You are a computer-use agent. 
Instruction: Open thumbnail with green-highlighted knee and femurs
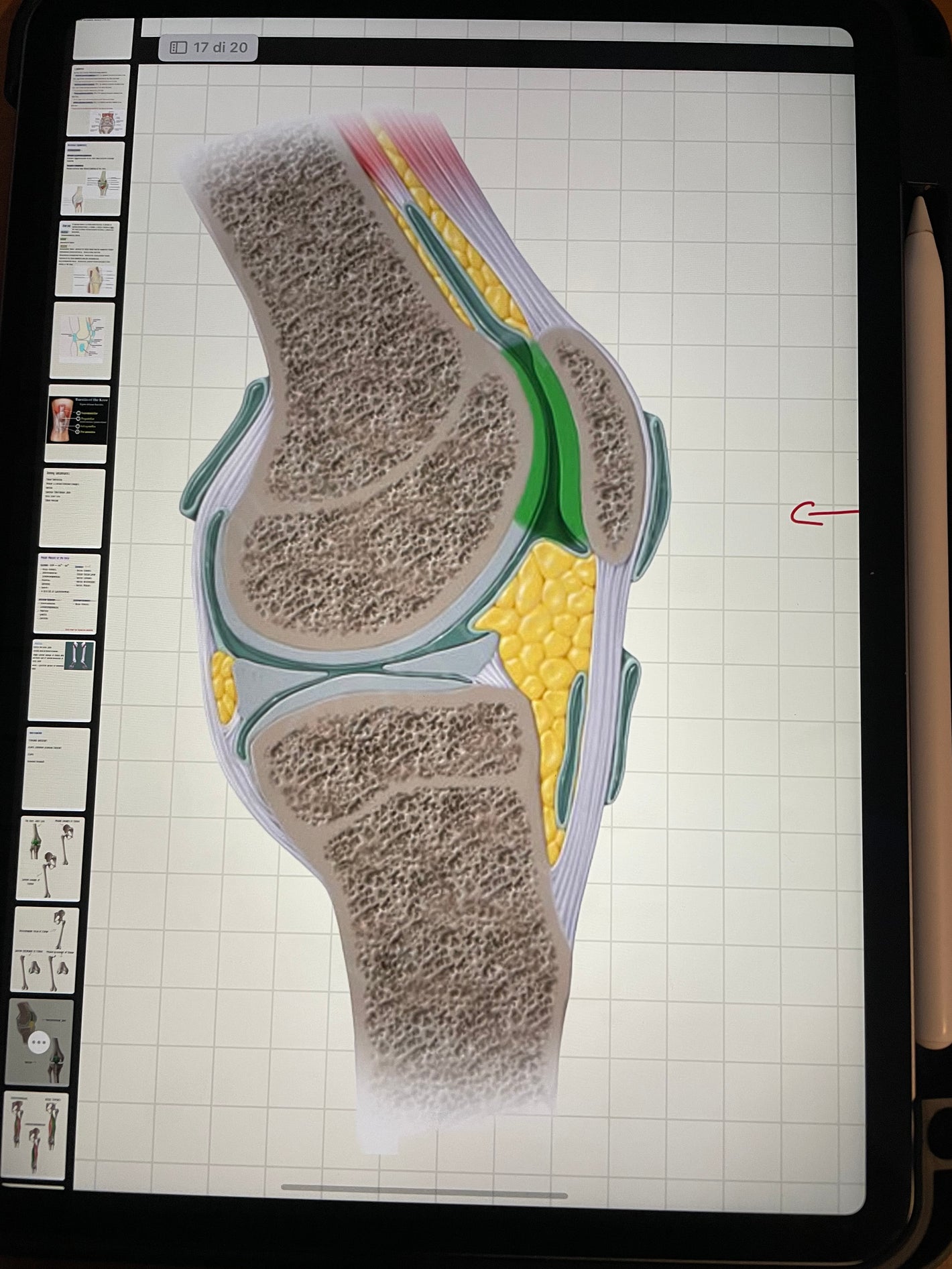(51, 859)
